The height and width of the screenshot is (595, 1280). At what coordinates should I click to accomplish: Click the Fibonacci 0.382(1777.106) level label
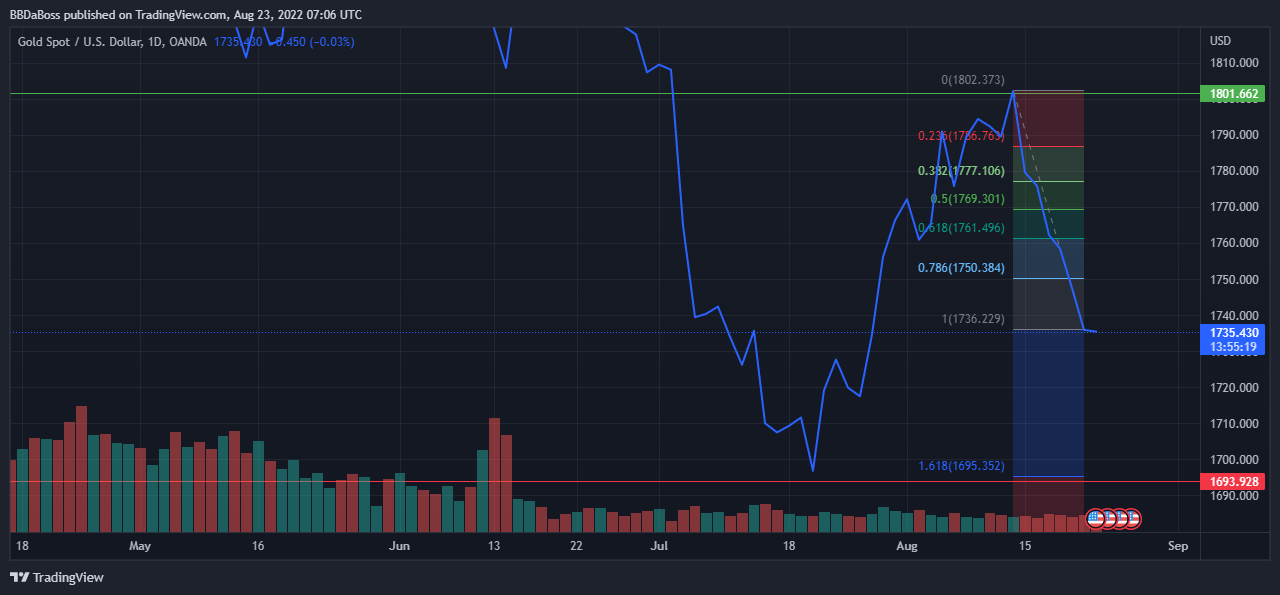point(960,171)
